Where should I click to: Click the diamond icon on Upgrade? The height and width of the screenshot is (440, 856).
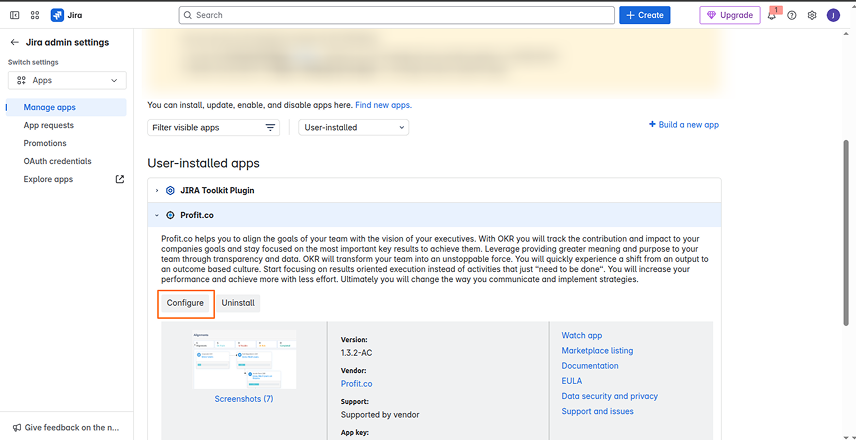tap(711, 15)
